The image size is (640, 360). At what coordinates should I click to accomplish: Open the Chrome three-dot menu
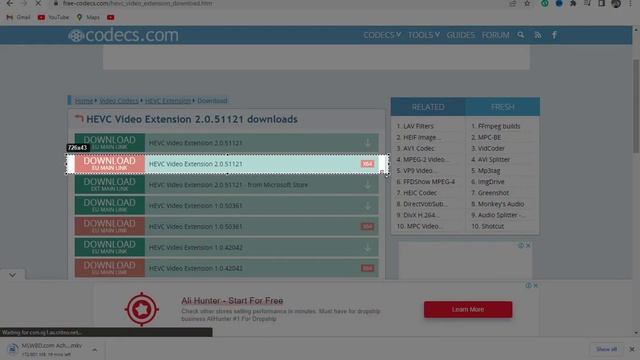pos(630,4)
